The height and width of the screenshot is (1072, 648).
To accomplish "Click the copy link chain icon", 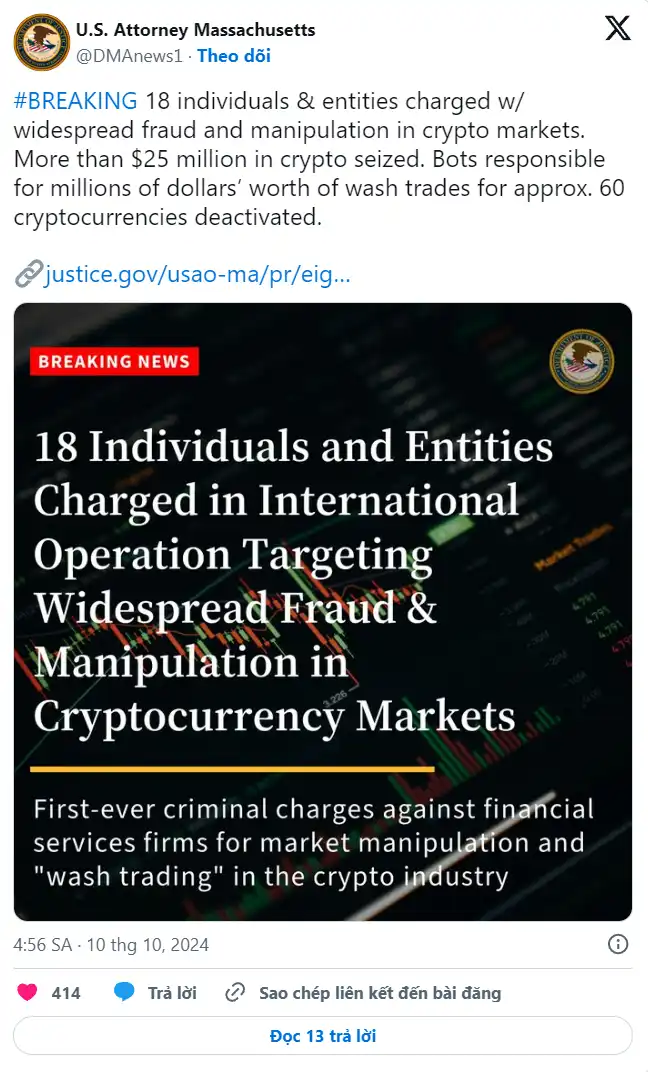I will 236,993.
